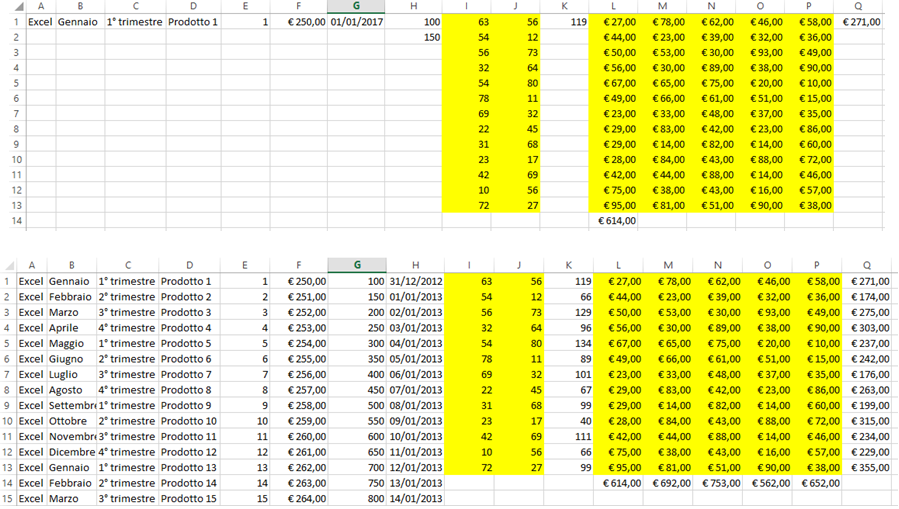Click the sum cell € 174,00
Image resolution: width=899 pixels, height=509 pixels.
point(866,297)
